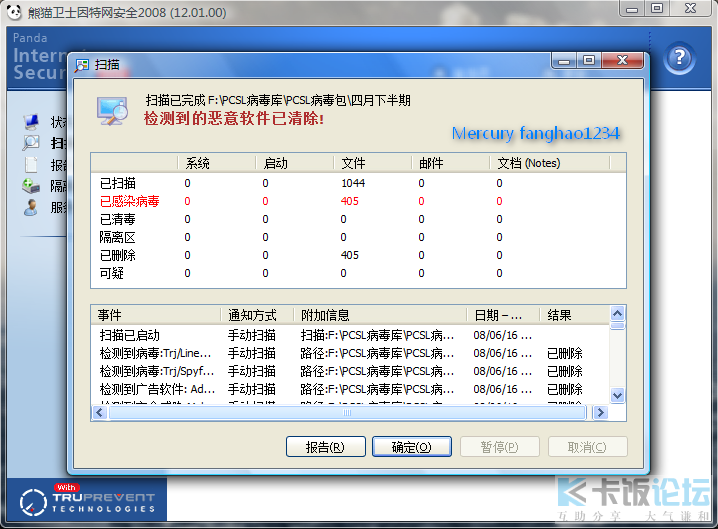Select the 检测到病毒:Trj/Line... event row
The width and height of the screenshot is (718, 529).
350,353
